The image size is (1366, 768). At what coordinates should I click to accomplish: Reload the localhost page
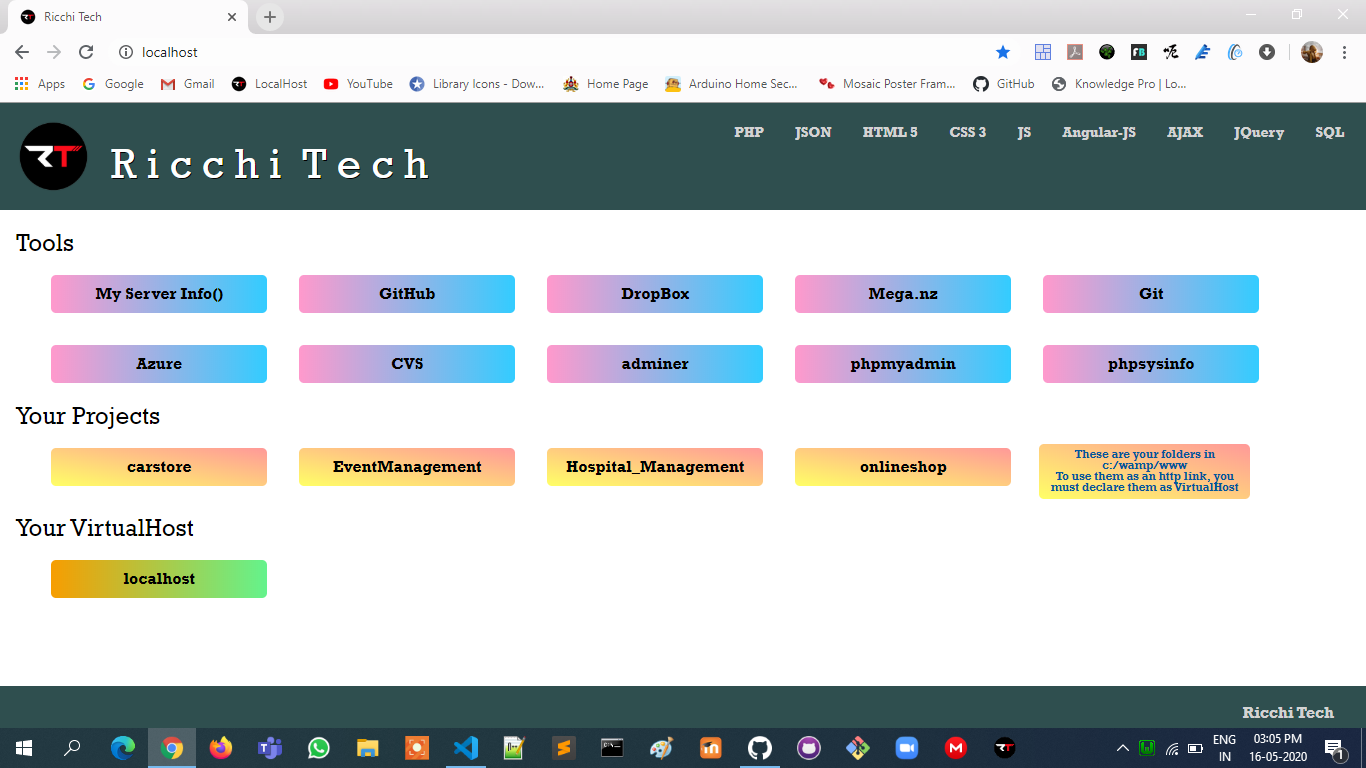[86, 52]
